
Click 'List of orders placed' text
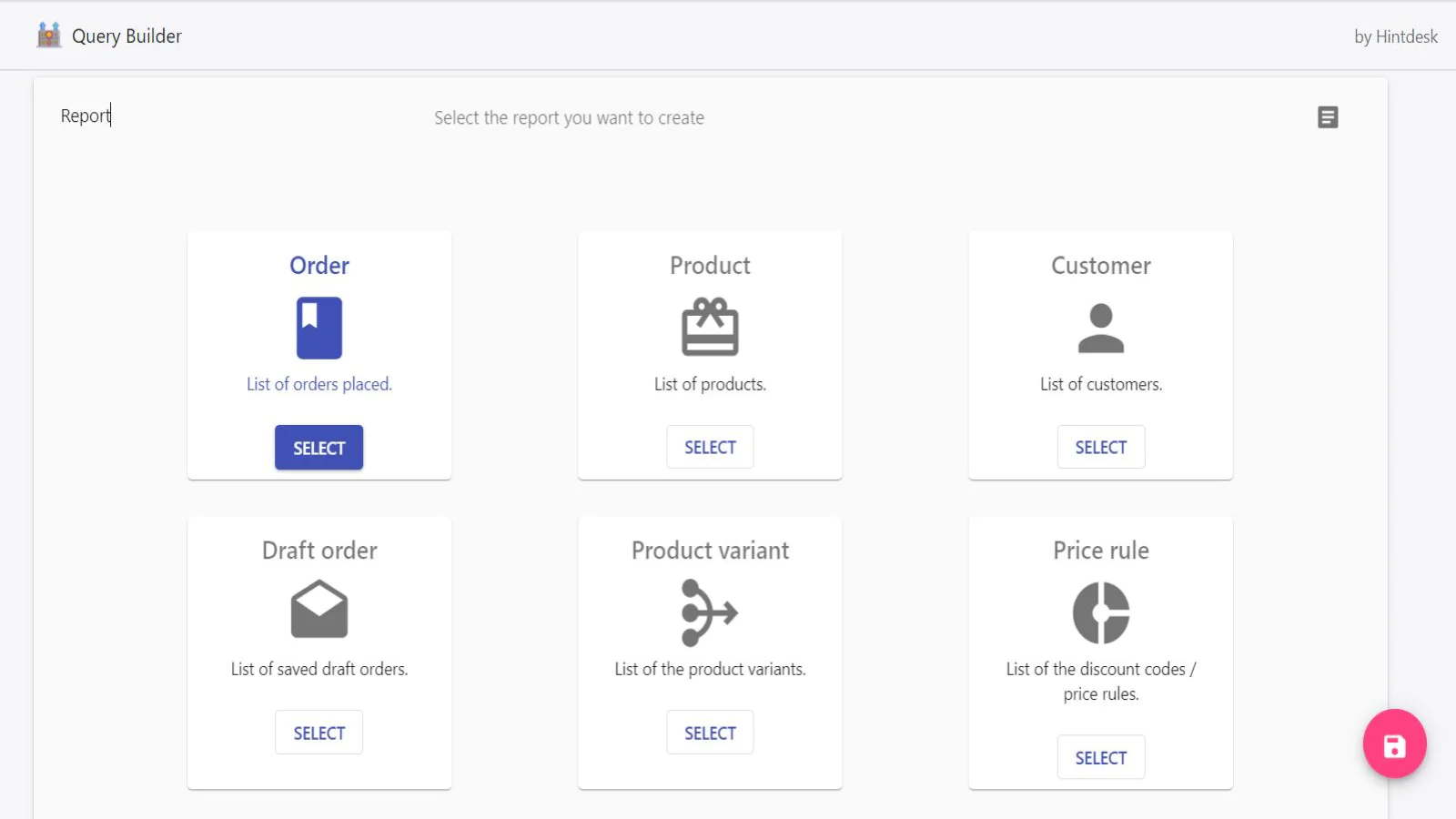pos(318,383)
